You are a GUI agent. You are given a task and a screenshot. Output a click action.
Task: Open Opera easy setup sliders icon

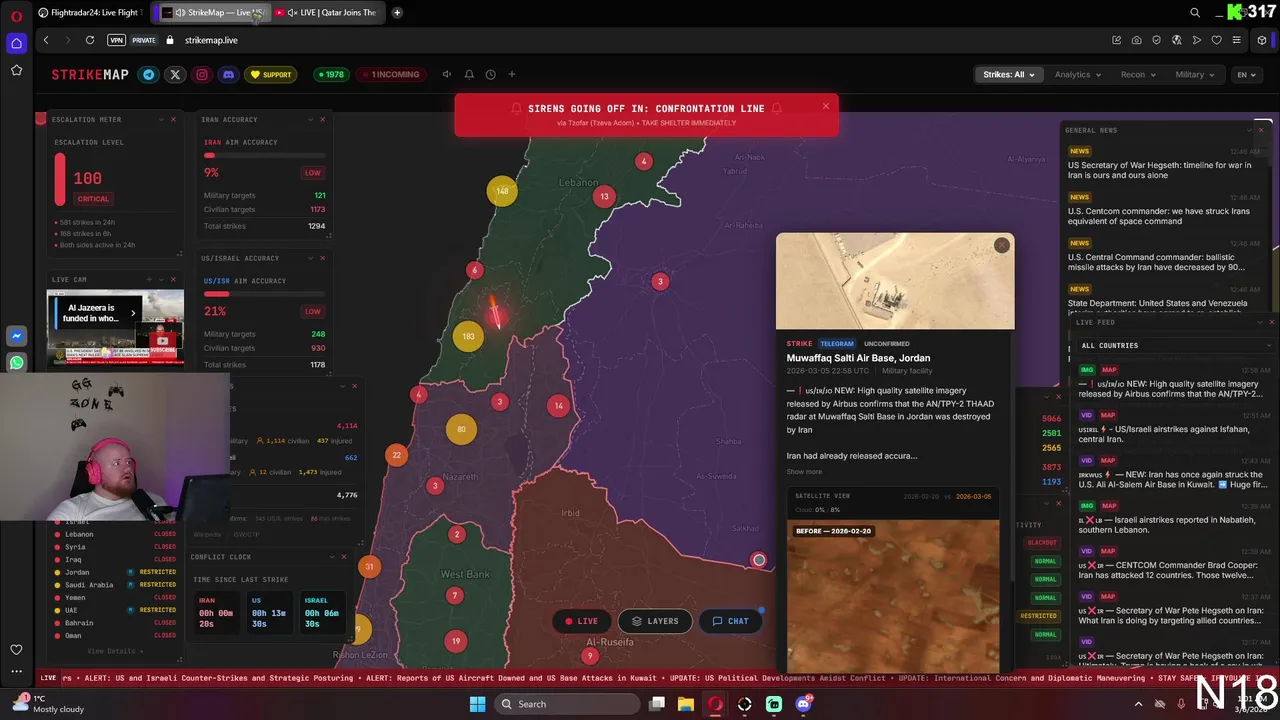pos(1237,40)
